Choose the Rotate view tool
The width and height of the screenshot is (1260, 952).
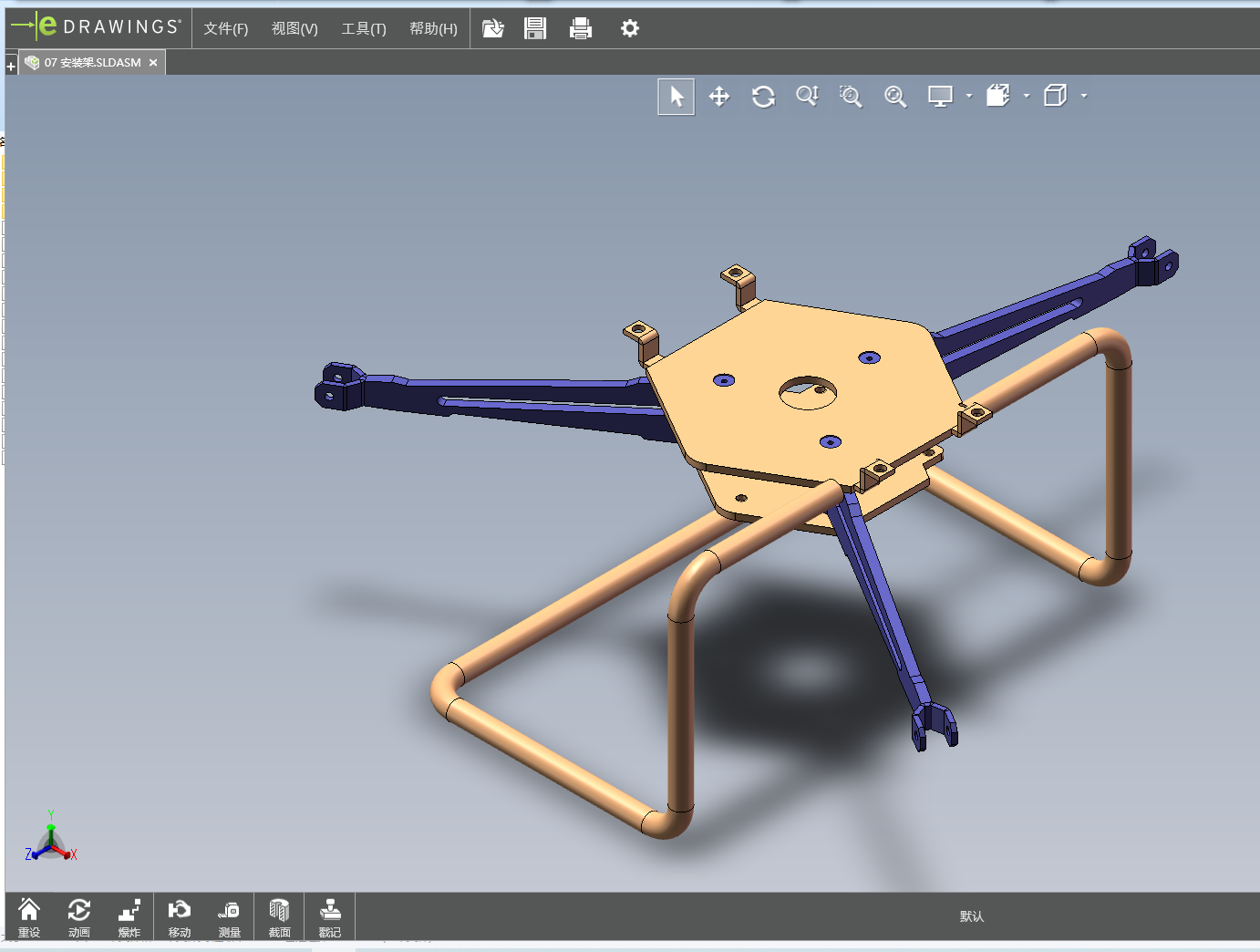pyautogui.click(x=763, y=97)
